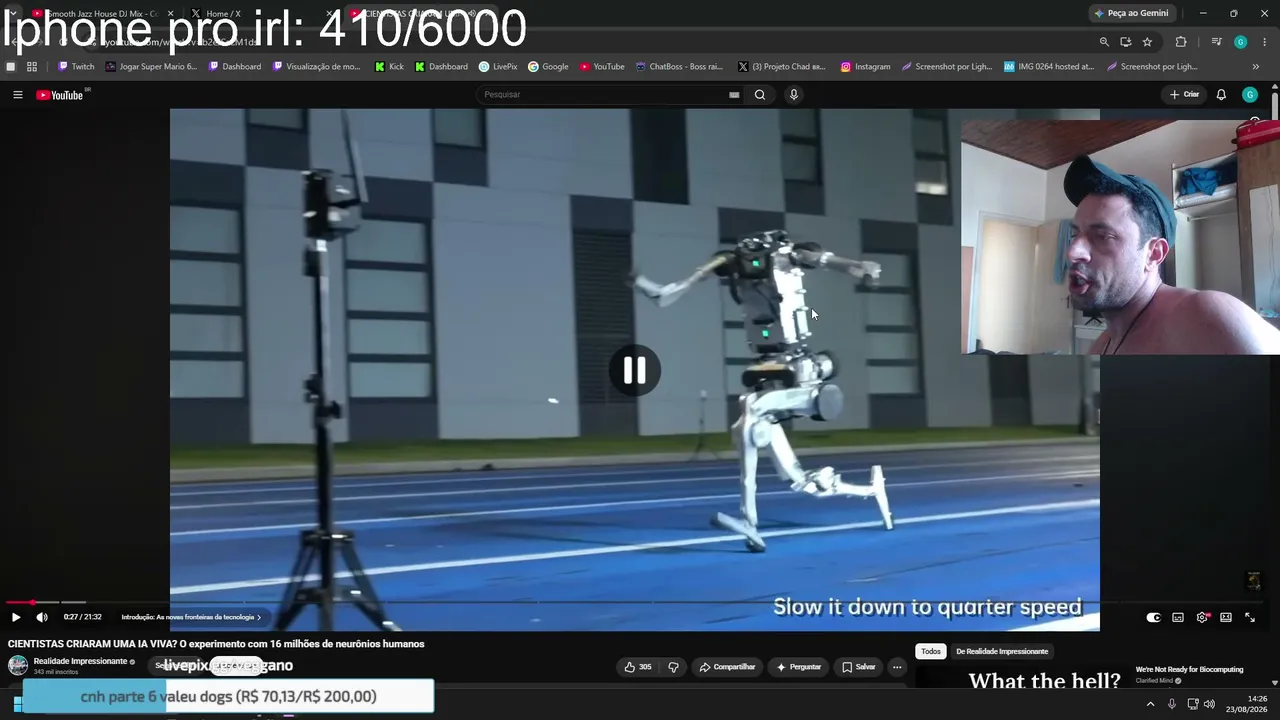
Task: Open the 'IMG 0264 hosted at' bookmark
Action: tap(1049, 67)
